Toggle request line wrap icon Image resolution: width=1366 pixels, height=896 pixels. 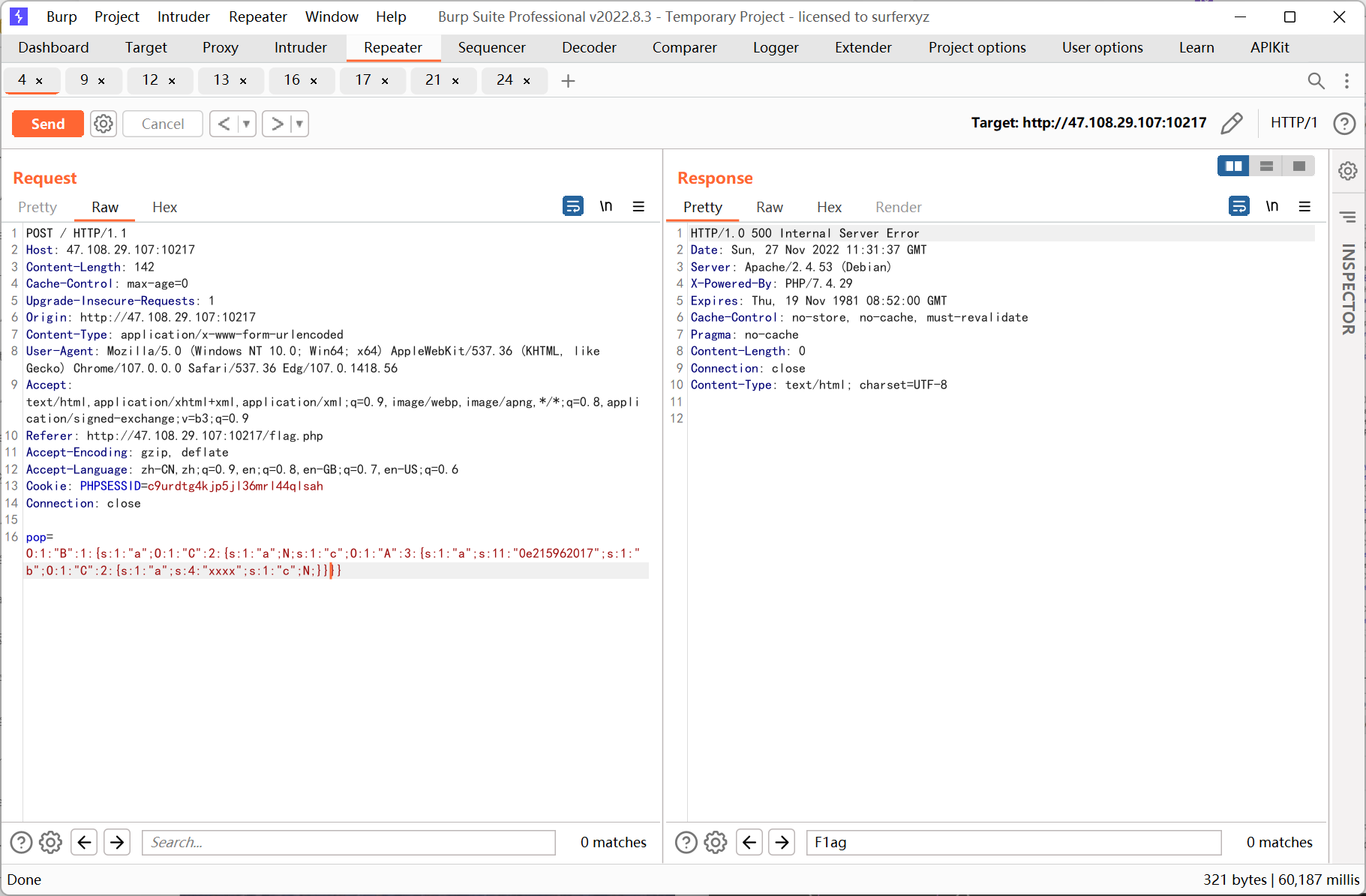(x=573, y=205)
